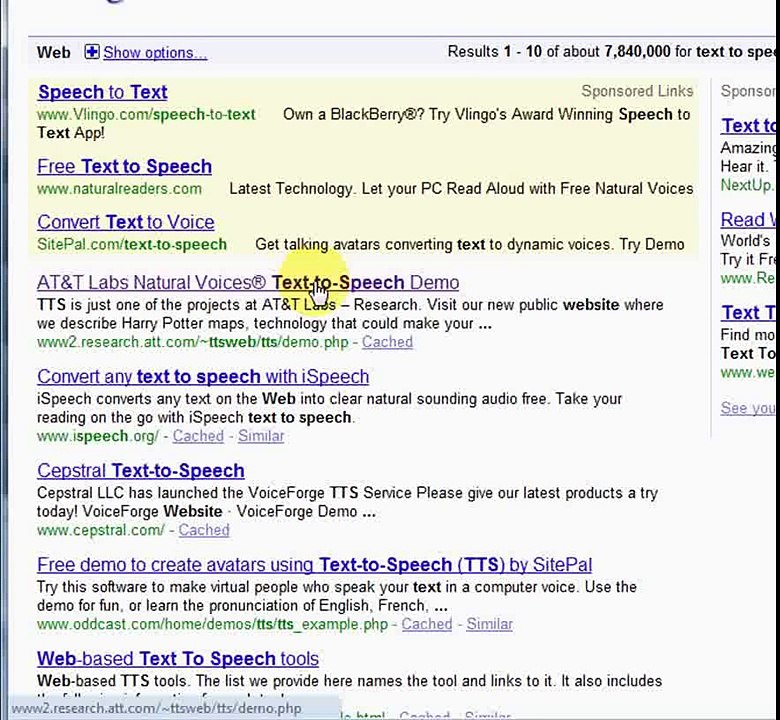Click the www.oddcast.com tts_example.php URL
The height and width of the screenshot is (720, 780).
click(x=212, y=624)
